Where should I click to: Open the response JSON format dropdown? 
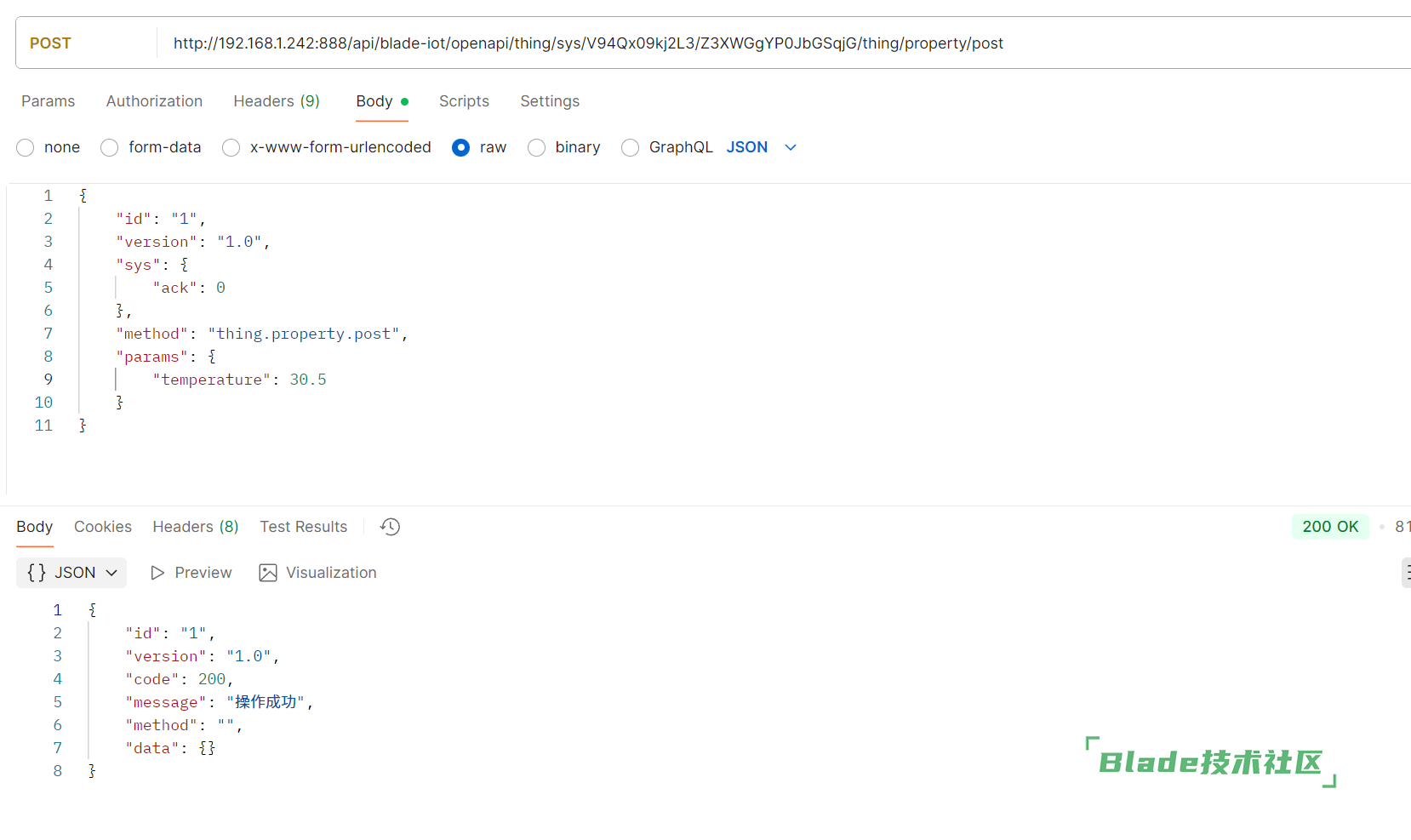coord(71,573)
